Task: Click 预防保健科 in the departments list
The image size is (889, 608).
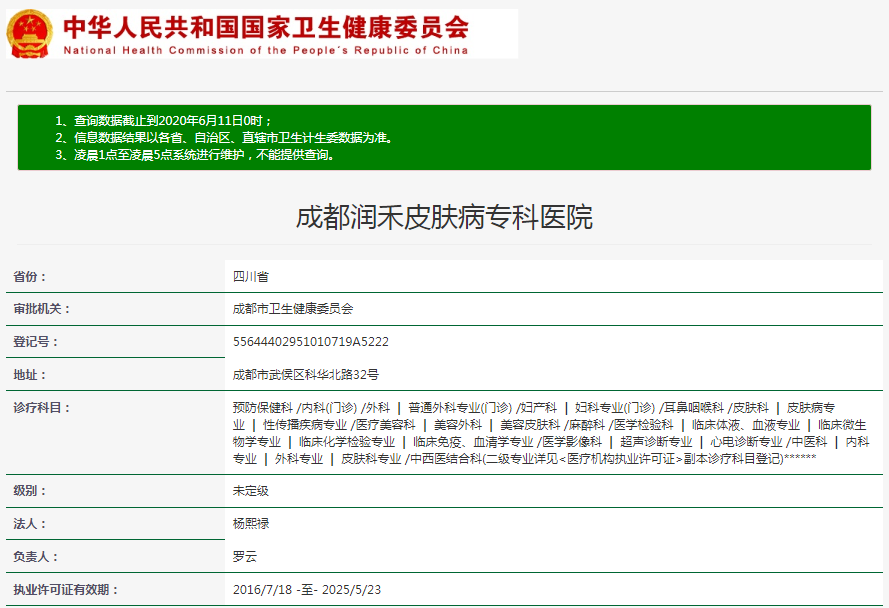Action: tap(263, 408)
